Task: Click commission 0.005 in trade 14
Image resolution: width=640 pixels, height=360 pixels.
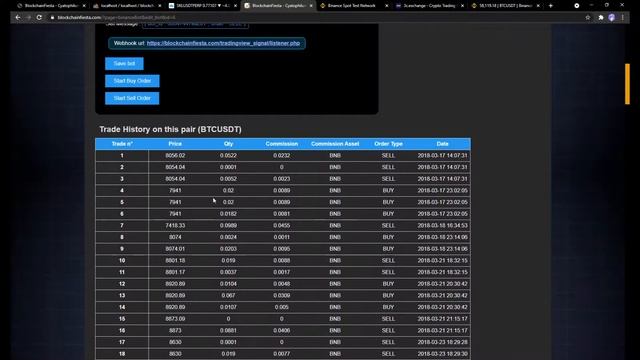Action: (282, 307)
